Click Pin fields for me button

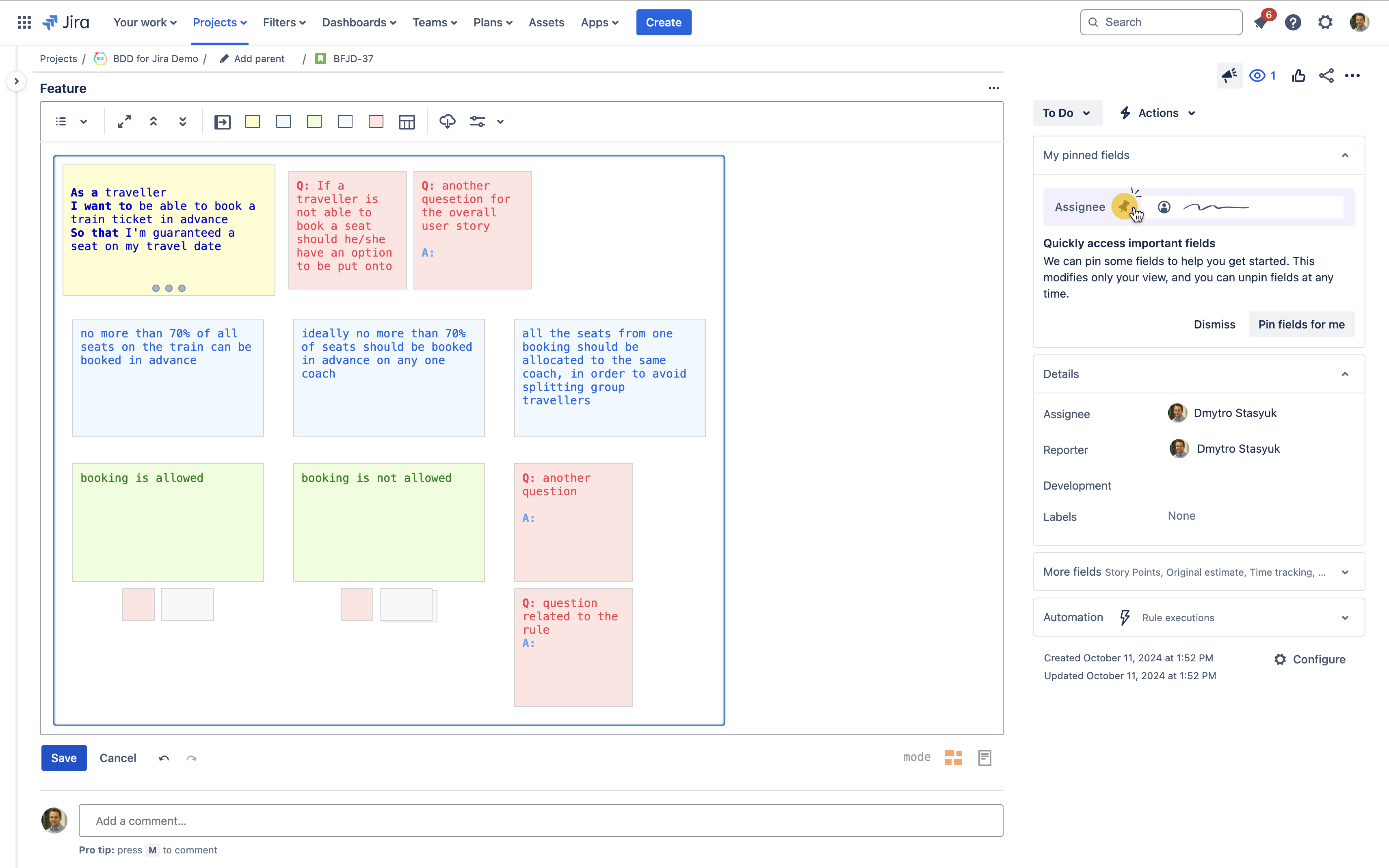point(1301,324)
